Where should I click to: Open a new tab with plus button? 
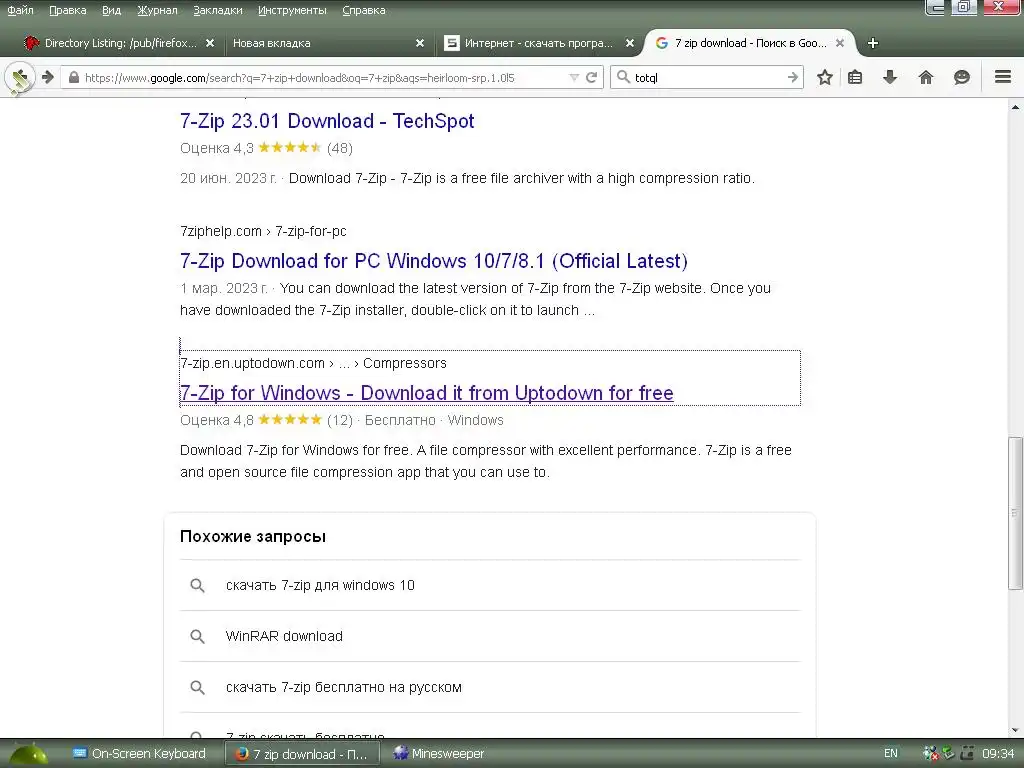pyautogui.click(x=872, y=43)
